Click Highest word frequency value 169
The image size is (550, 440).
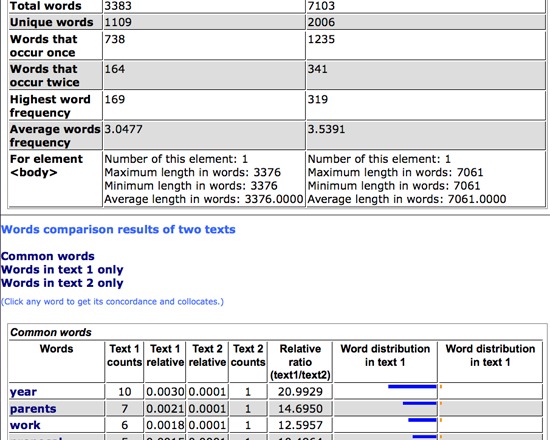115,99
